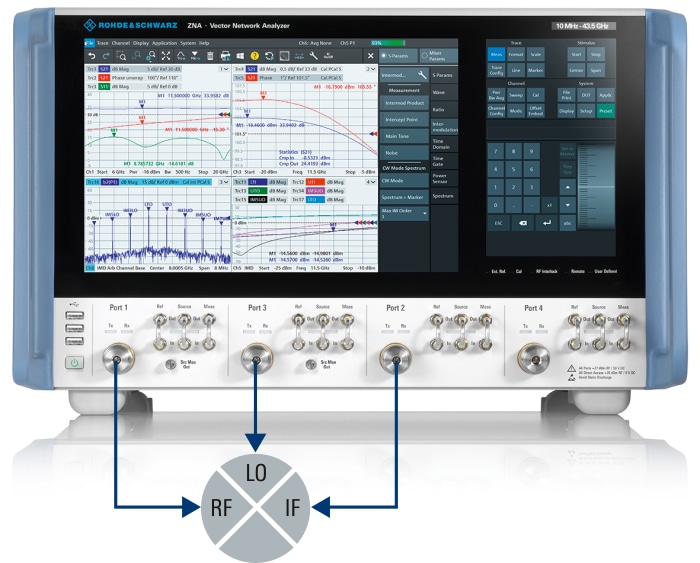Screen dimensions: 700x563
Task: Click the Center key in Stimulus group
Action: (576, 70)
